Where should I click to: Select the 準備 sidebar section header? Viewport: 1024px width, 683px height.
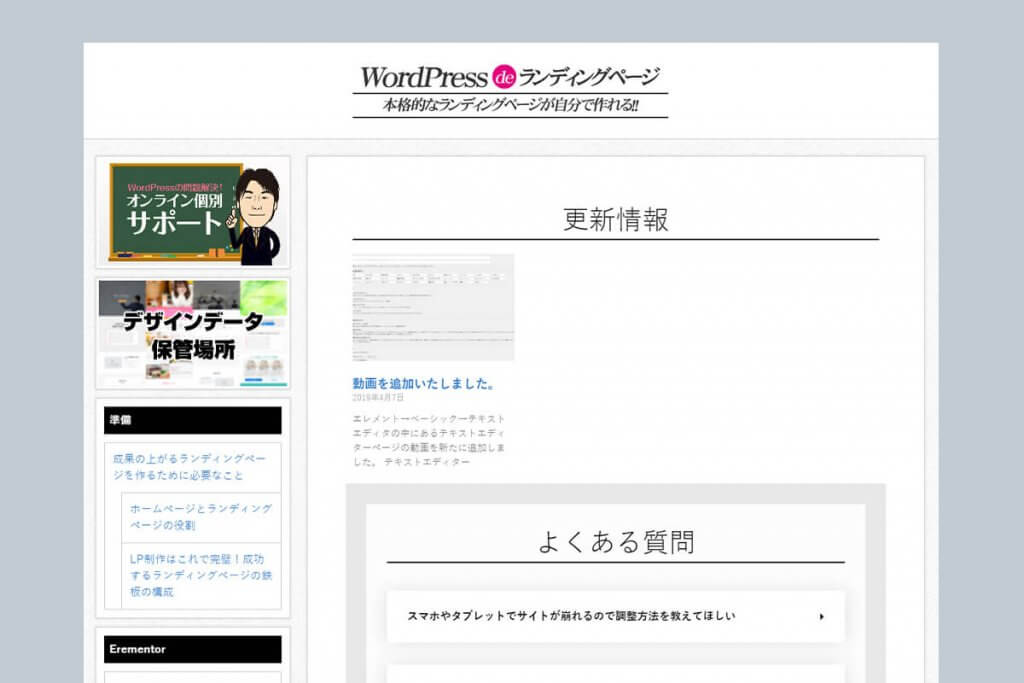(x=193, y=420)
